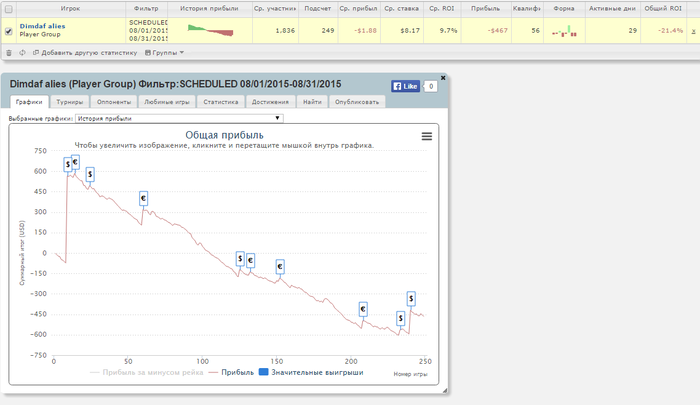Open the История прибыли chart selector dropdown
This screenshot has width=700, height=405.
coord(179,118)
